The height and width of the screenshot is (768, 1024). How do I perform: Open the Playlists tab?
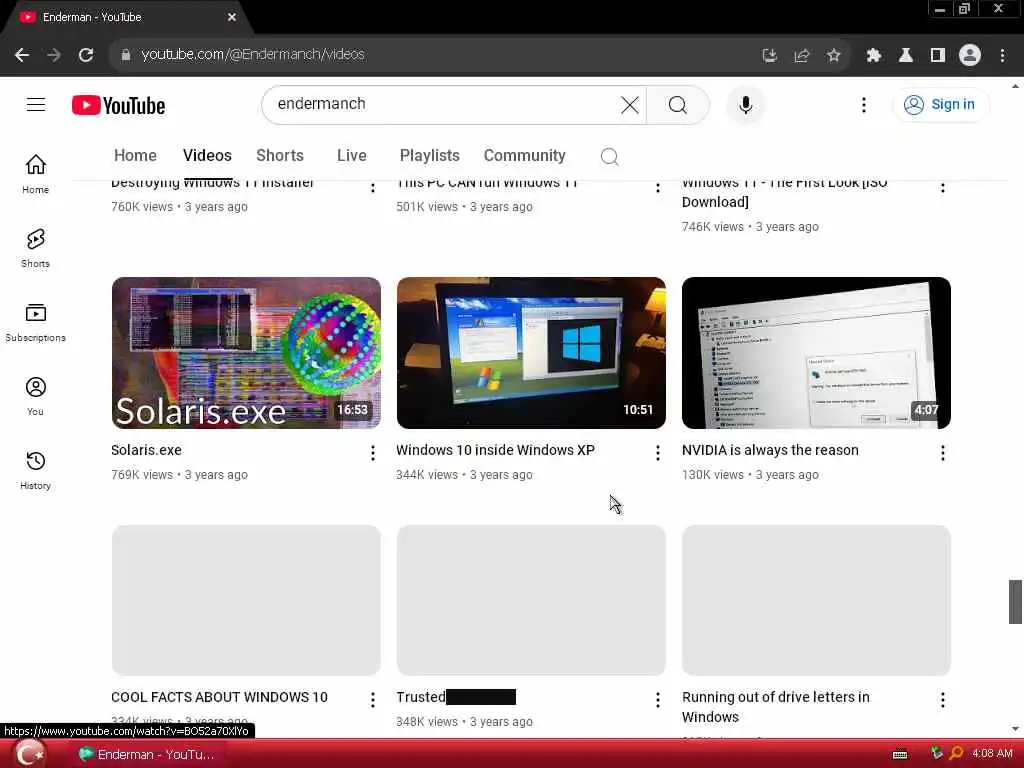click(x=430, y=155)
